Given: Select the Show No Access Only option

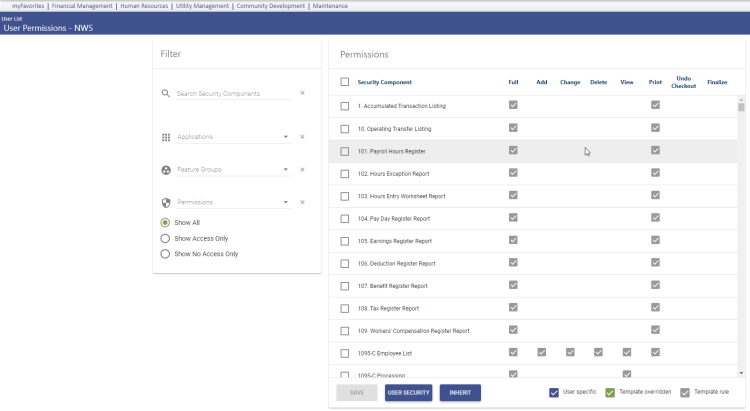Looking at the screenshot, I should click(x=166, y=254).
